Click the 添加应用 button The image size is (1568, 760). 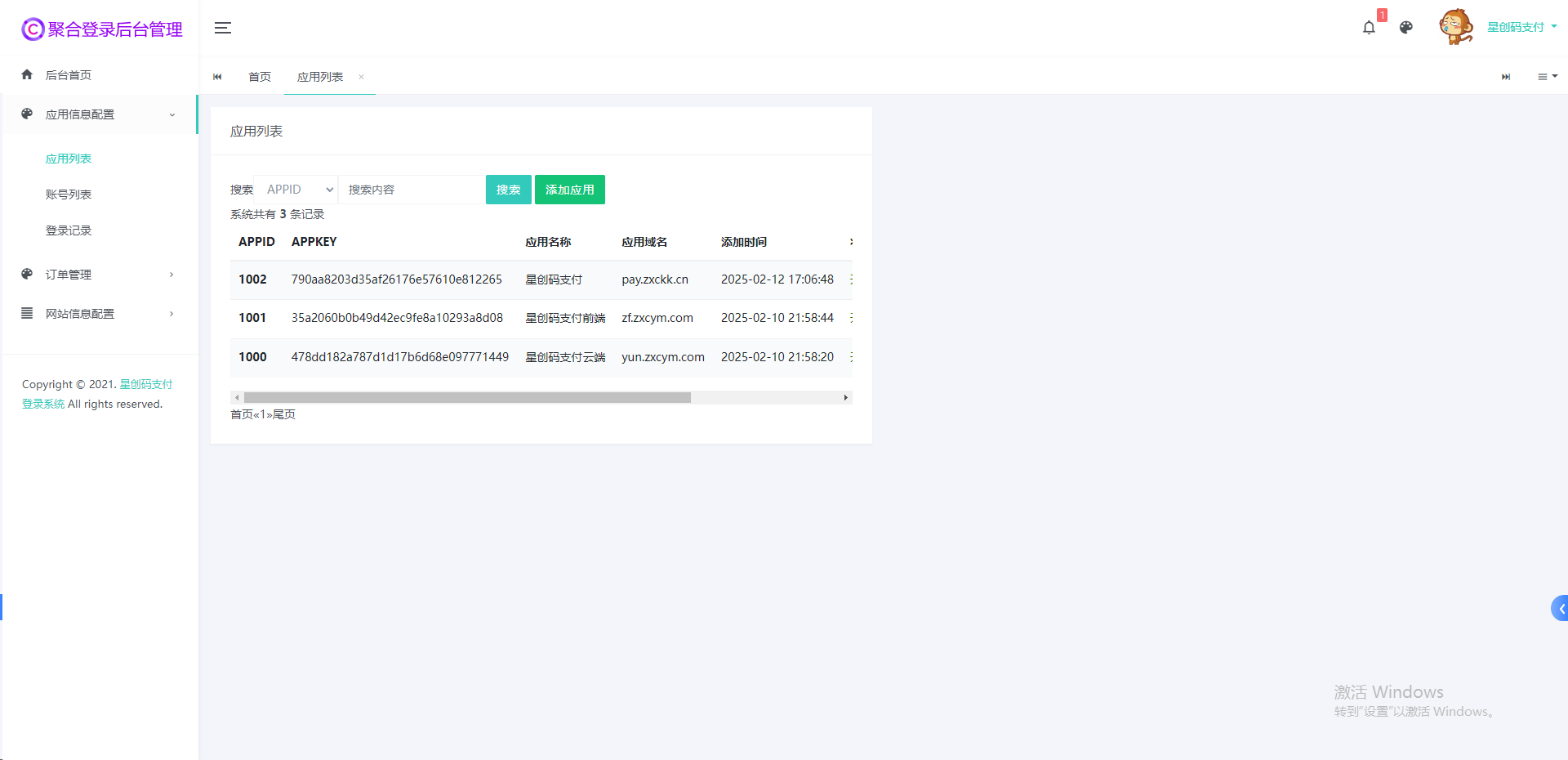point(569,190)
